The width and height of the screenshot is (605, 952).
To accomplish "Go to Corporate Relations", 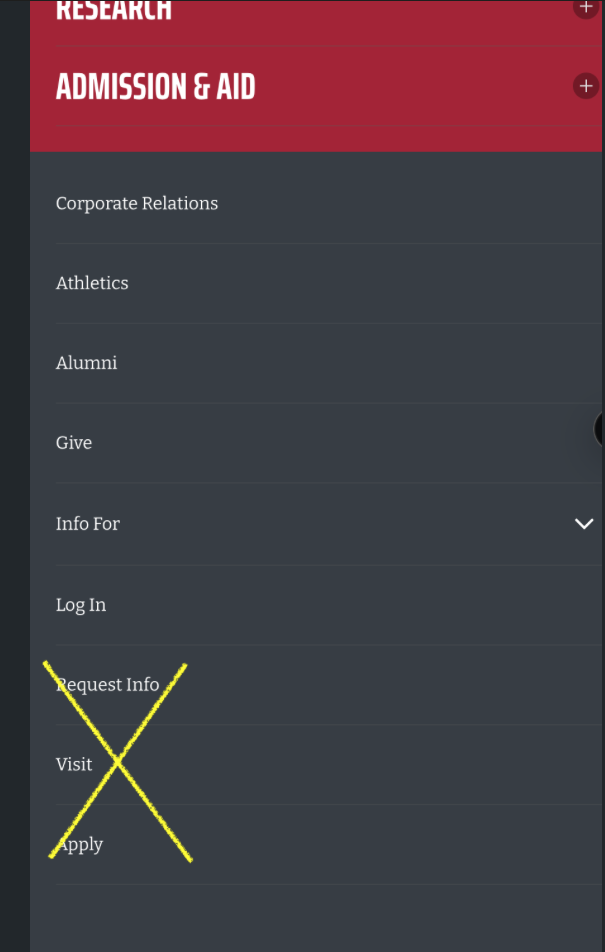I will [137, 203].
